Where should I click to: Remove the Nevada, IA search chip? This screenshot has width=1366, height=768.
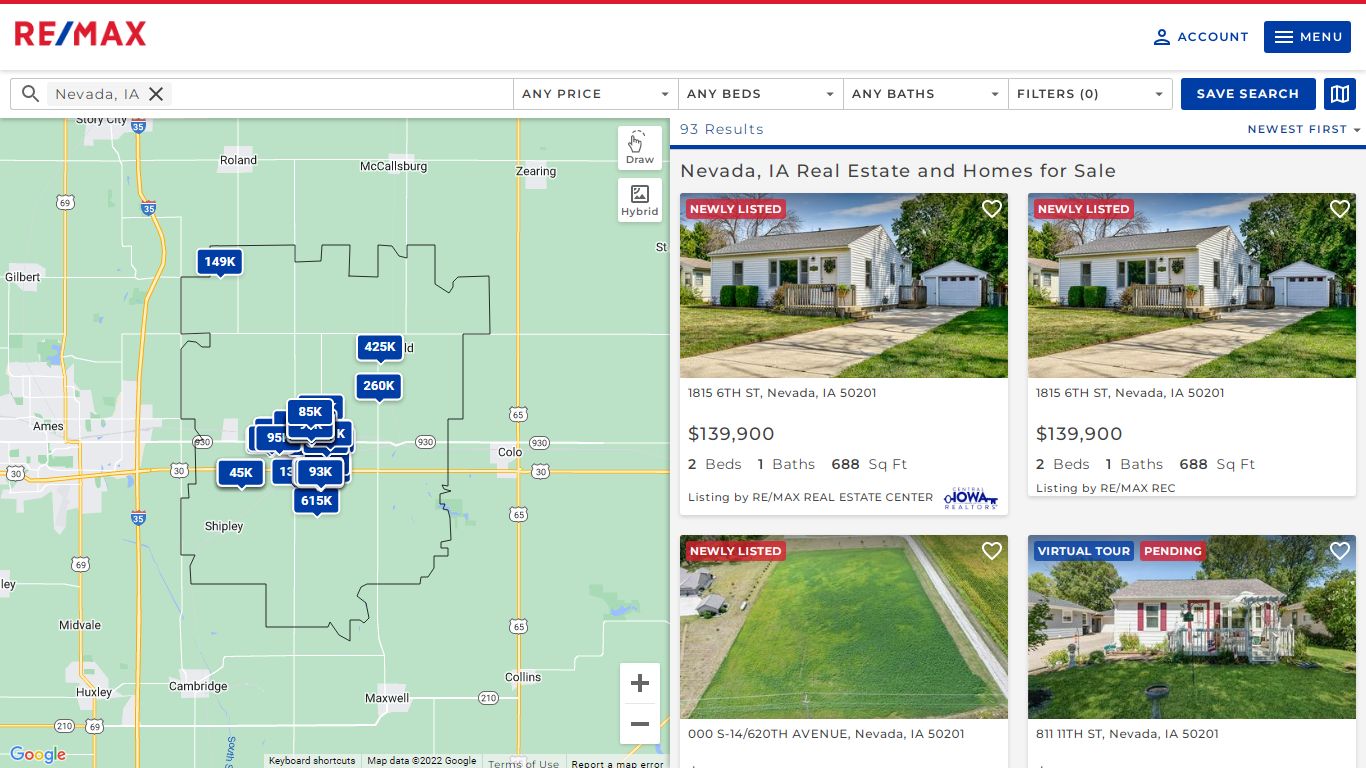[x=156, y=94]
